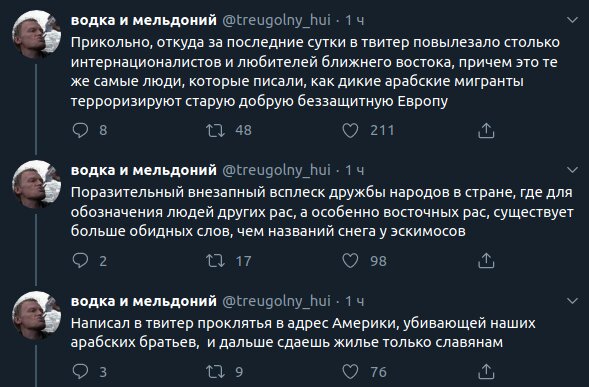This screenshot has height=387, width=589.
Task: Retweet the tweet with 9 retweets
Action: 215,372
